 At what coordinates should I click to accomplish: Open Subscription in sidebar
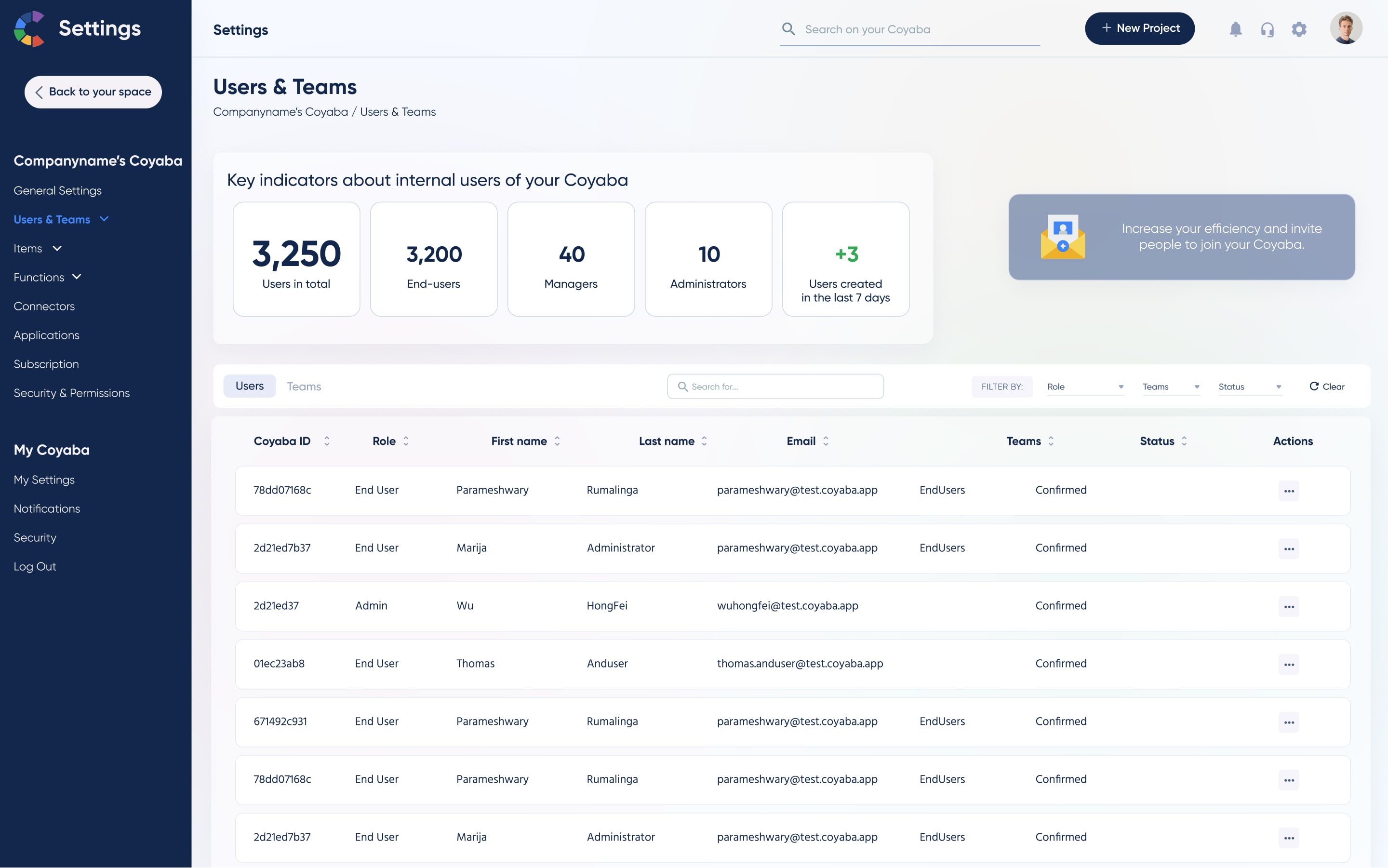46,364
